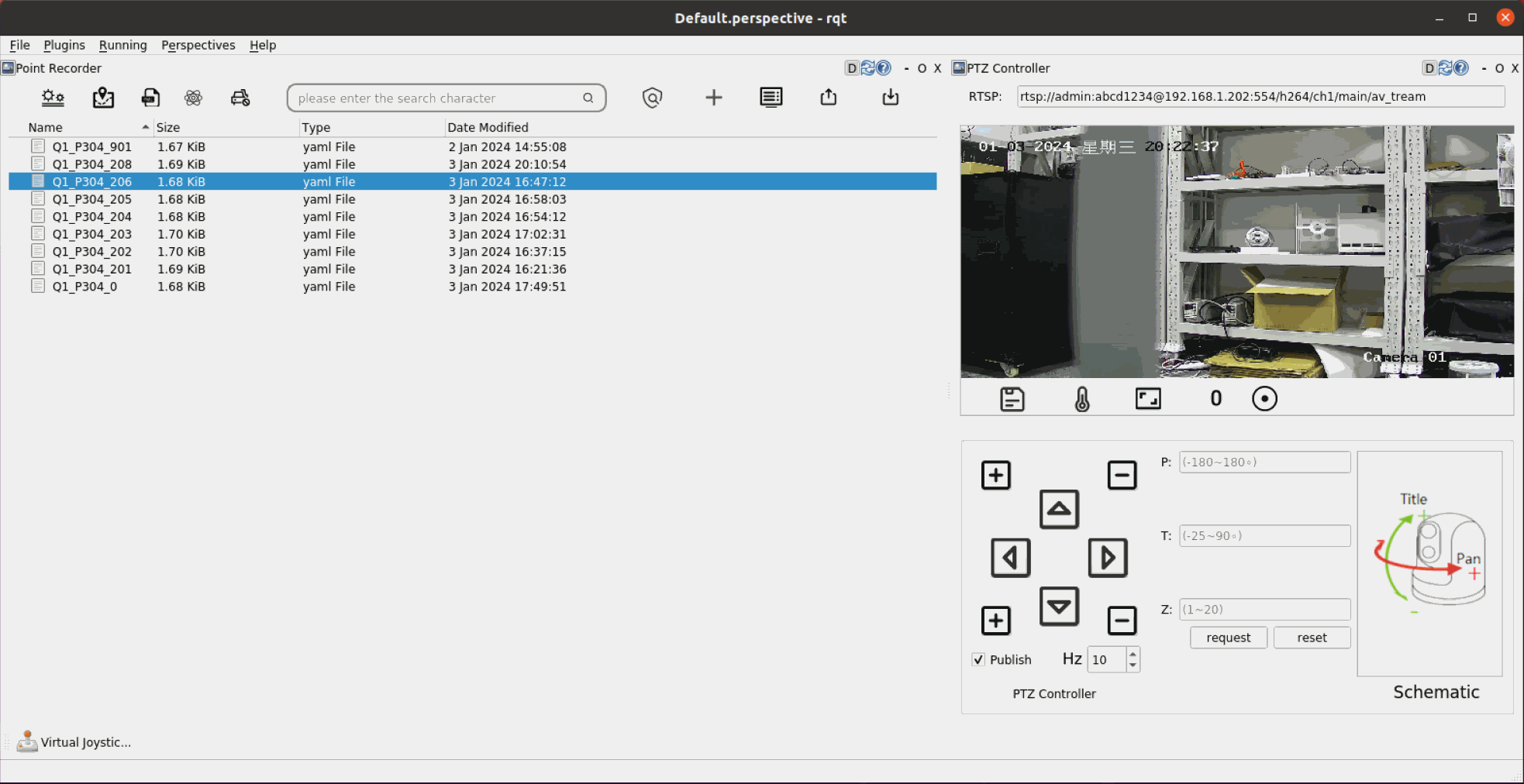Decrease the Hz value with the down arrow

tap(1133, 665)
